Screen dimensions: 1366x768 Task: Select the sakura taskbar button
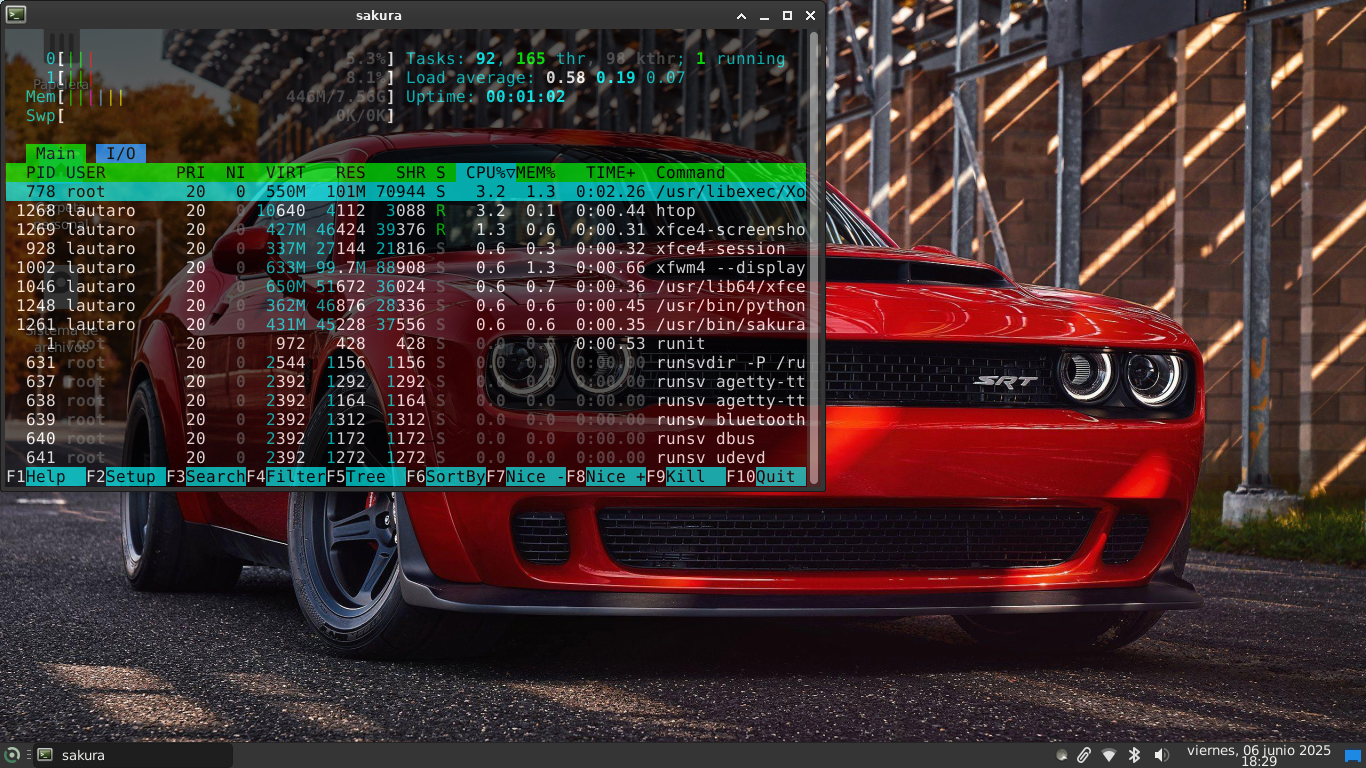pyautogui.click(x=132, y=755)
